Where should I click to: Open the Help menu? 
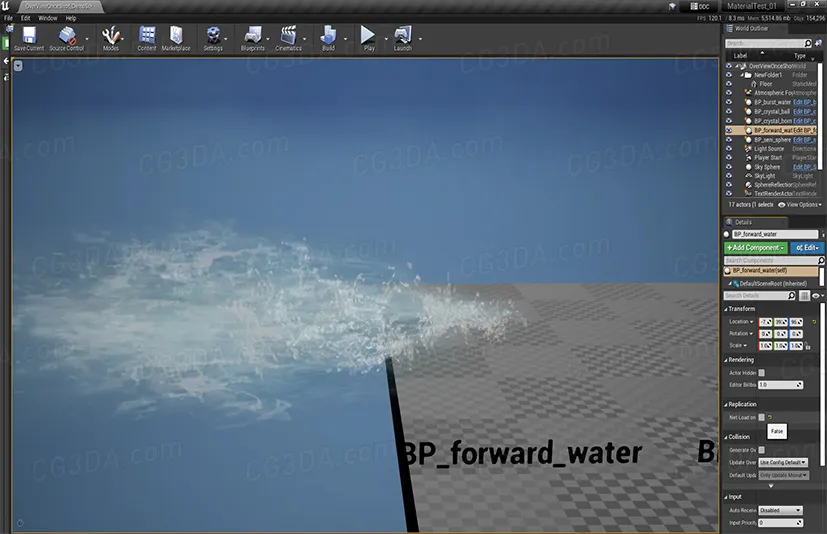pyautogui.click(x=71, y=18)
